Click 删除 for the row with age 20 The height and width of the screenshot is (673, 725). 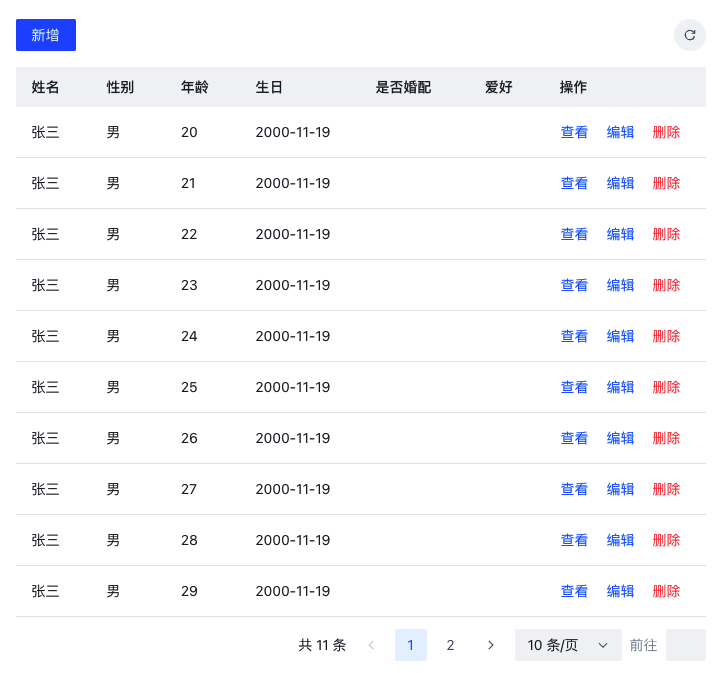click(666, 132)
